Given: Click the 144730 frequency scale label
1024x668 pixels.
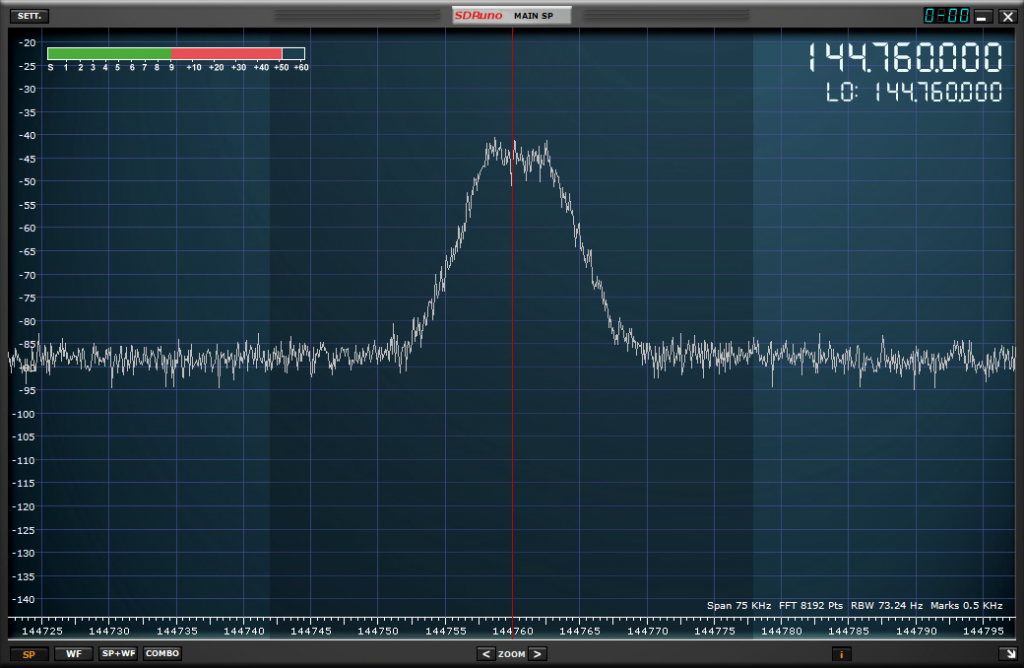Looking at the screenshot, I should click(109, 631).
